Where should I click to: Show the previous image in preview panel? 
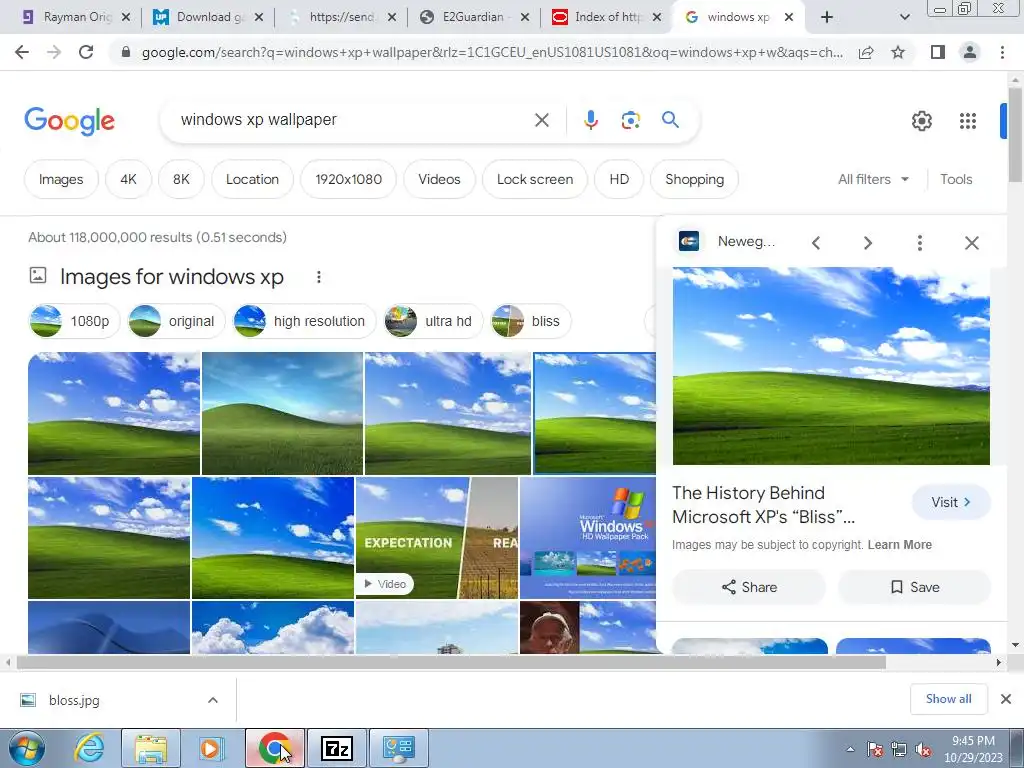tap(816, 243)
